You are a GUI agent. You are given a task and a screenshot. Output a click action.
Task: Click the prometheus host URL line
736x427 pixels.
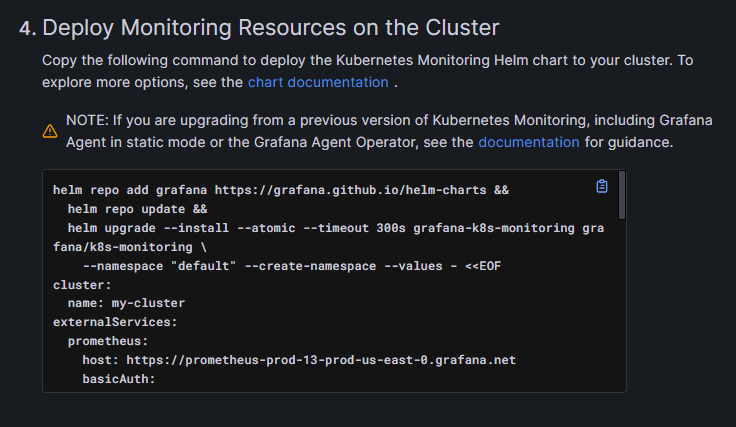pyautogui.click(x=299, y=360)
